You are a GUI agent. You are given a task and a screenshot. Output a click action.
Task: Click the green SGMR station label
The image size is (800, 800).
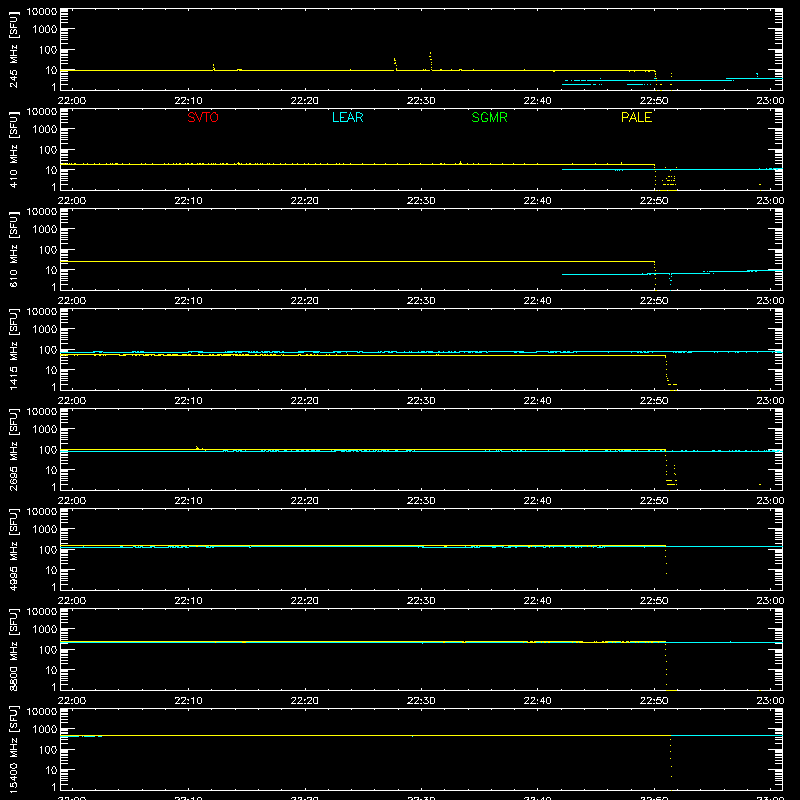point(489,117)
